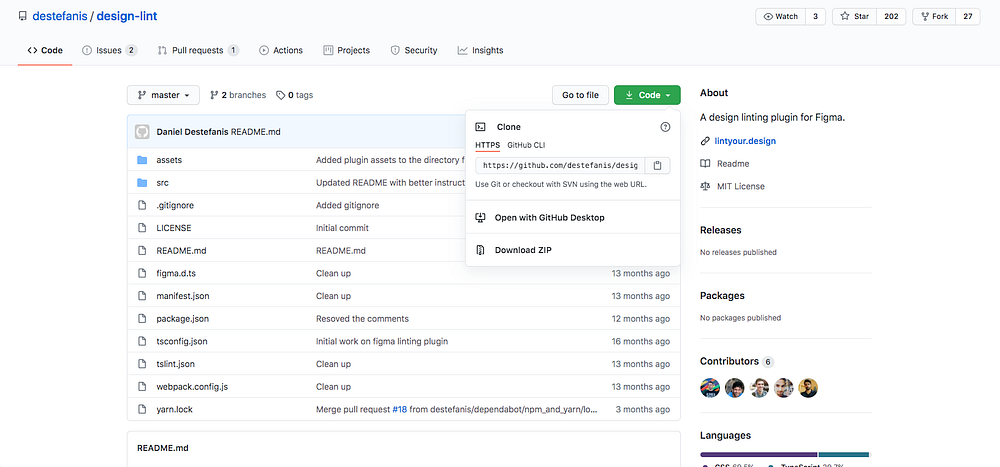This screenshot has height=467, width=1000.
Task: Collapse the green Code dropdown button
Action: pos(647,95)
